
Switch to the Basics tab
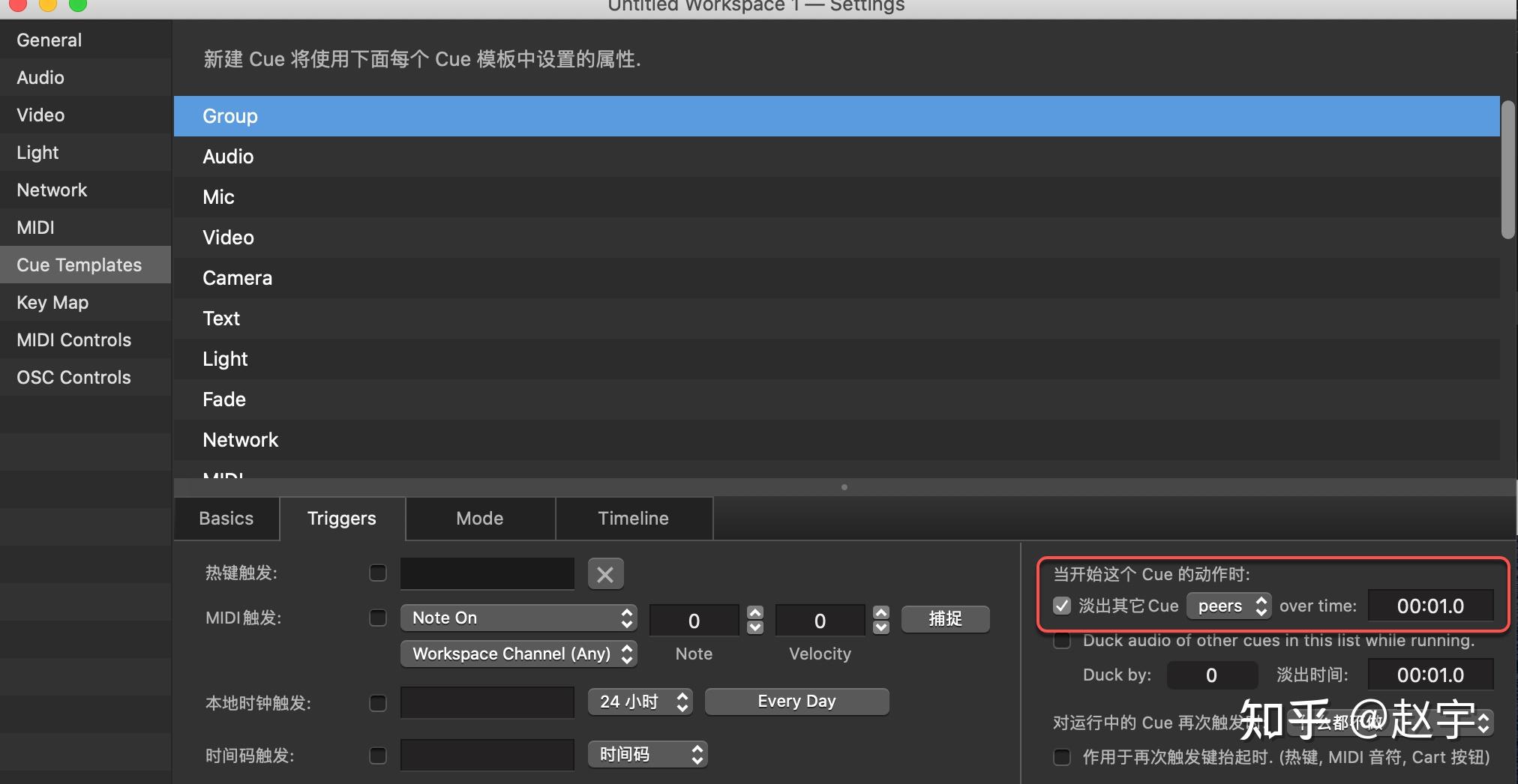(225, 518)
